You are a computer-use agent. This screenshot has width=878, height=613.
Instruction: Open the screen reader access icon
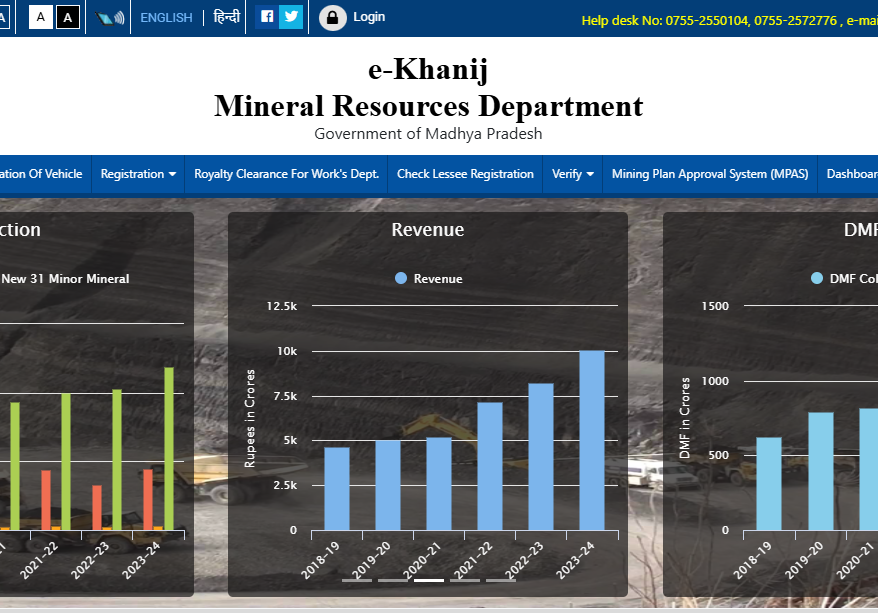click(x=109, y=18)
